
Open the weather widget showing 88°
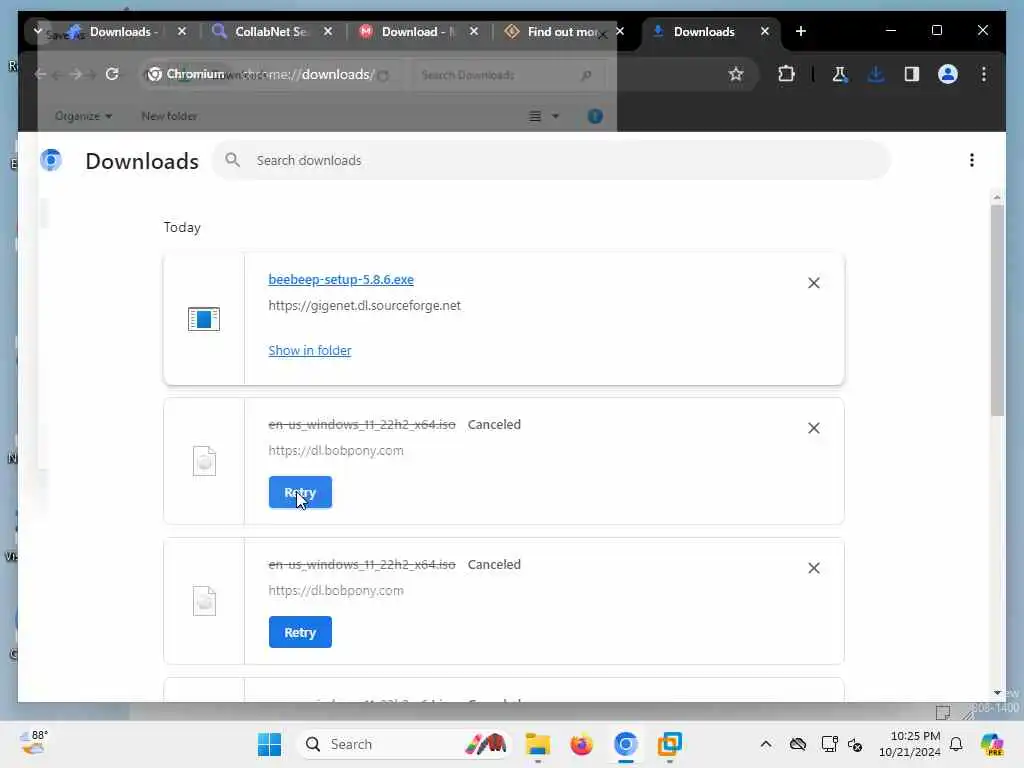[x=34, y=743]
